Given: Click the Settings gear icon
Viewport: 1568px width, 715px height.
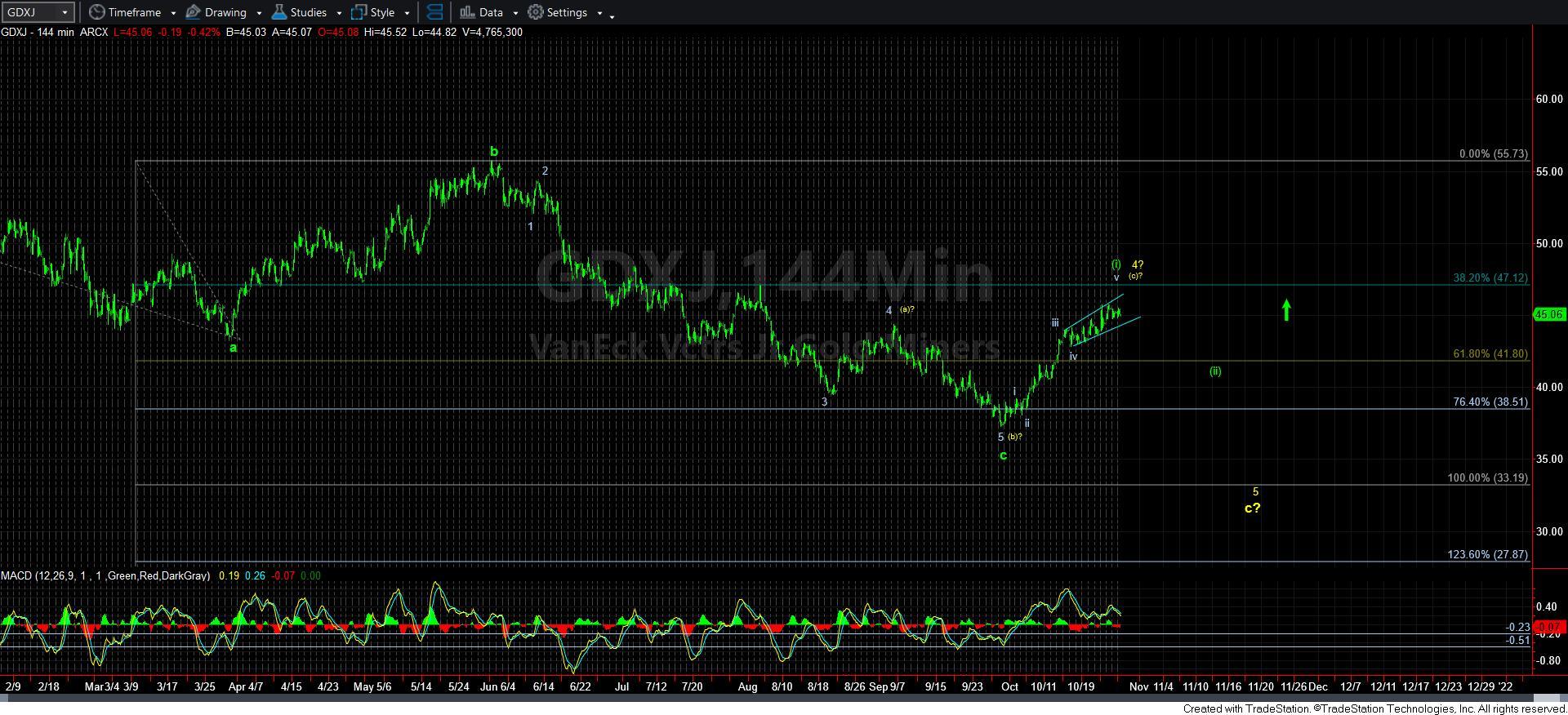Looking at the screenshot, I should tap(536, 12).
